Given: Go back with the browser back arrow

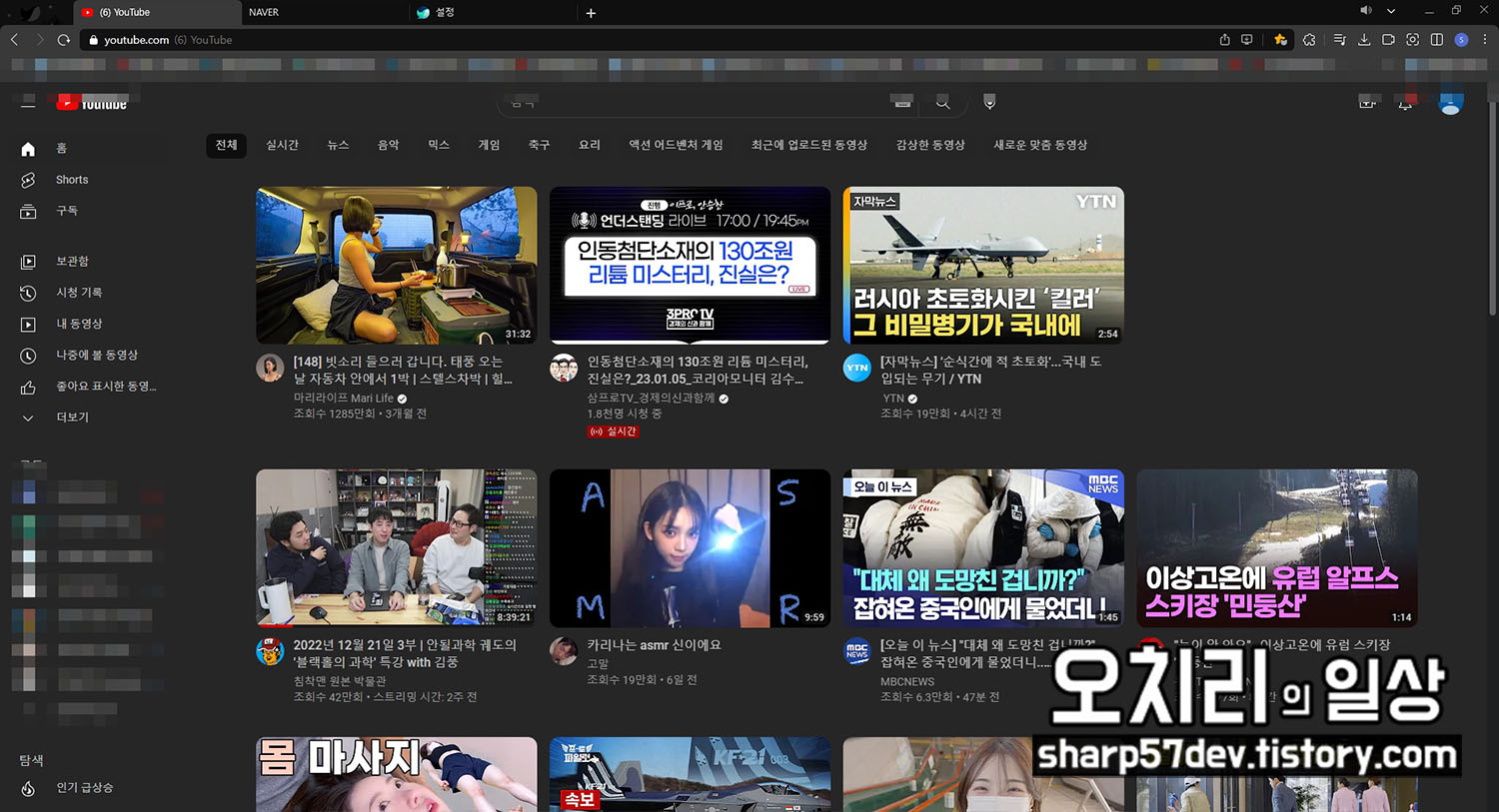Looking at the screenshot, I should [x=14, y=40].
